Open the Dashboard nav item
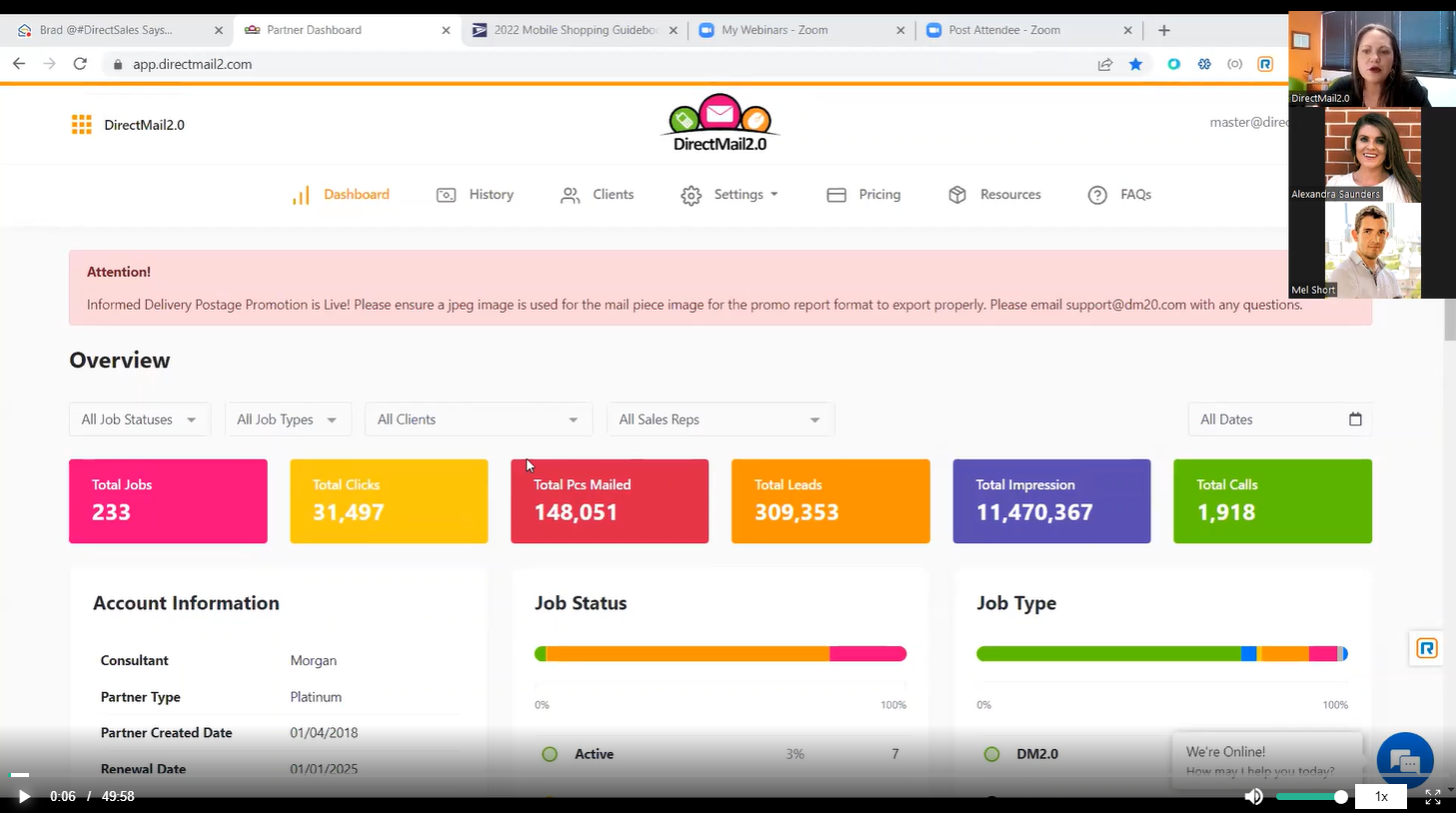This screenshot has width=1456, height=813. pyautogui.click(x=341, y=195)
